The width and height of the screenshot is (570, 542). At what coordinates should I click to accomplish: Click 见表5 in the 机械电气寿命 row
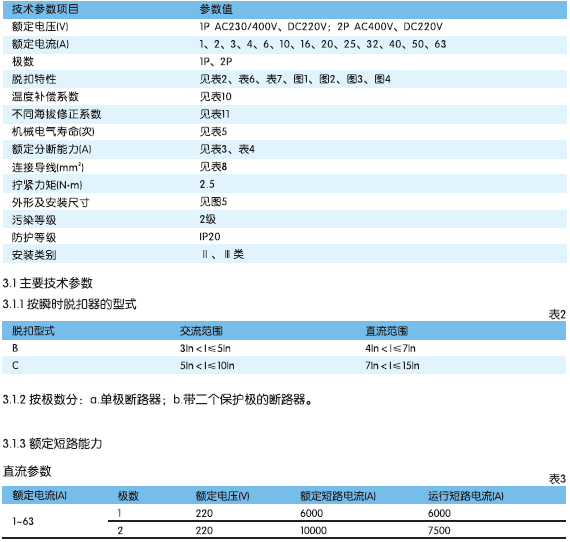coord(213,131)
